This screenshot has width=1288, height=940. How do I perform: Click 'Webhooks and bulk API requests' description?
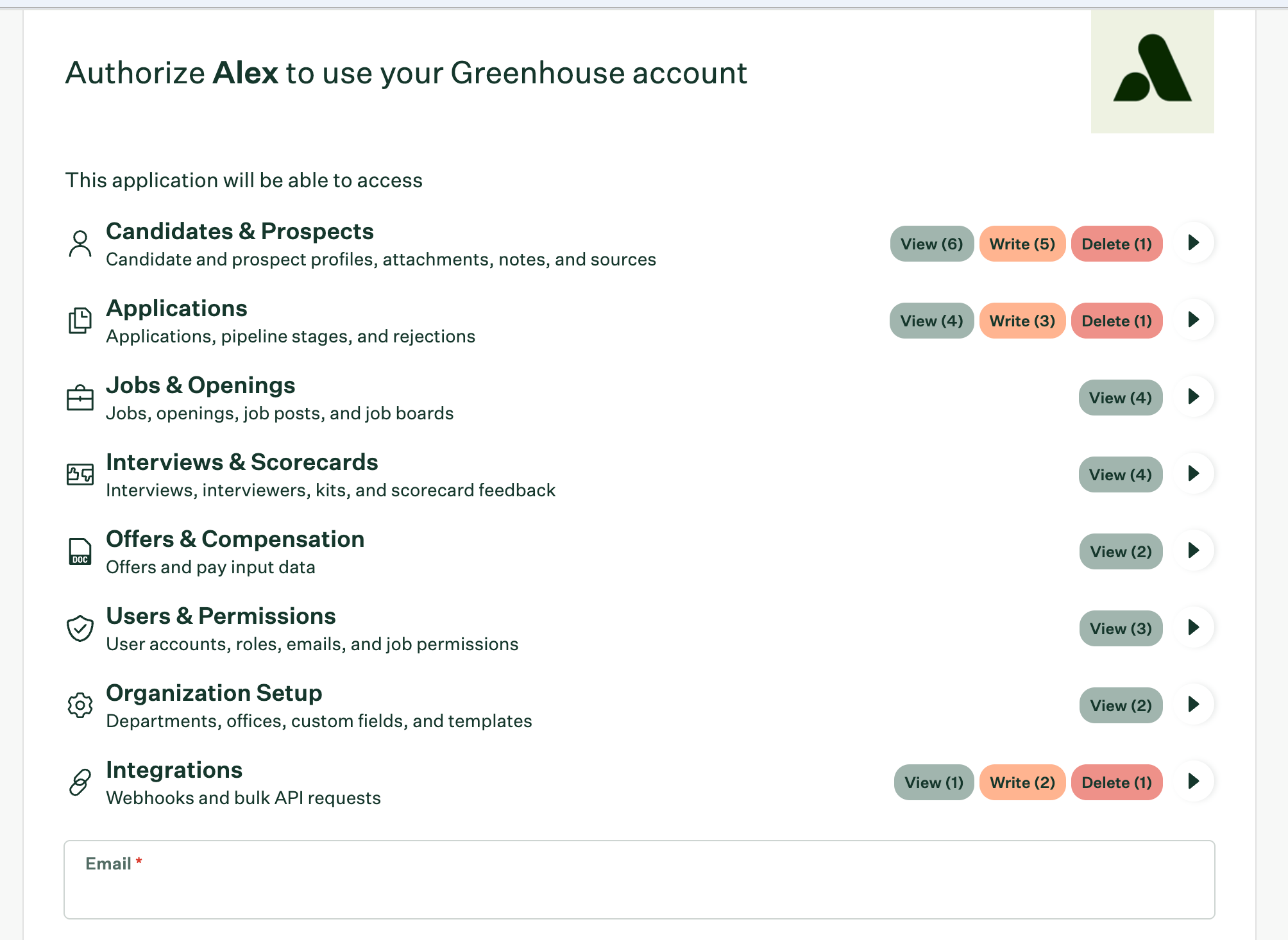[244, 798]
